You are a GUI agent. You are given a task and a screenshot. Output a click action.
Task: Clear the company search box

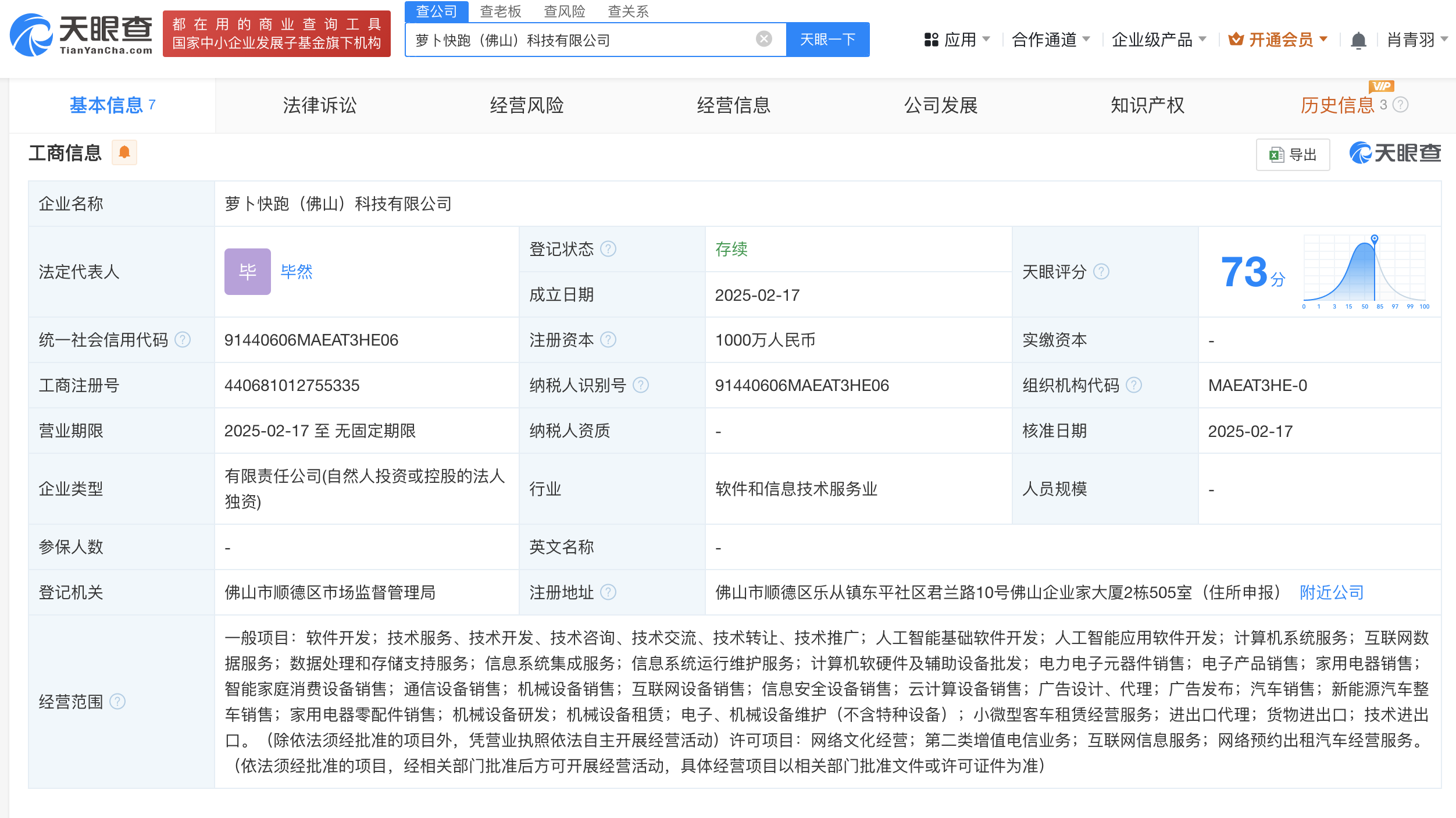click(763, 39)
